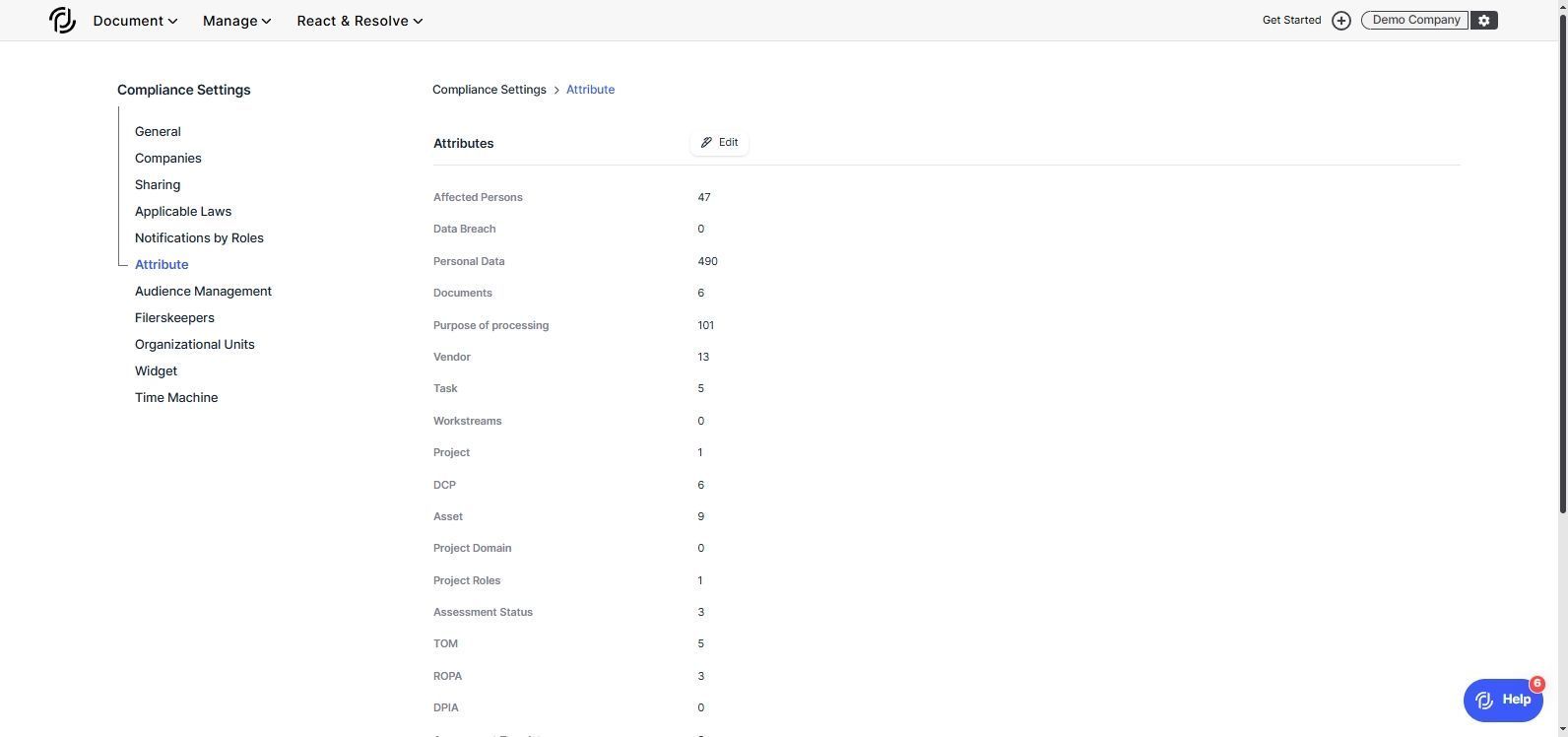Open Filerskeepers in sidebar
The height and width of the screenshot is (737, 1568).
tap(174, 318)
